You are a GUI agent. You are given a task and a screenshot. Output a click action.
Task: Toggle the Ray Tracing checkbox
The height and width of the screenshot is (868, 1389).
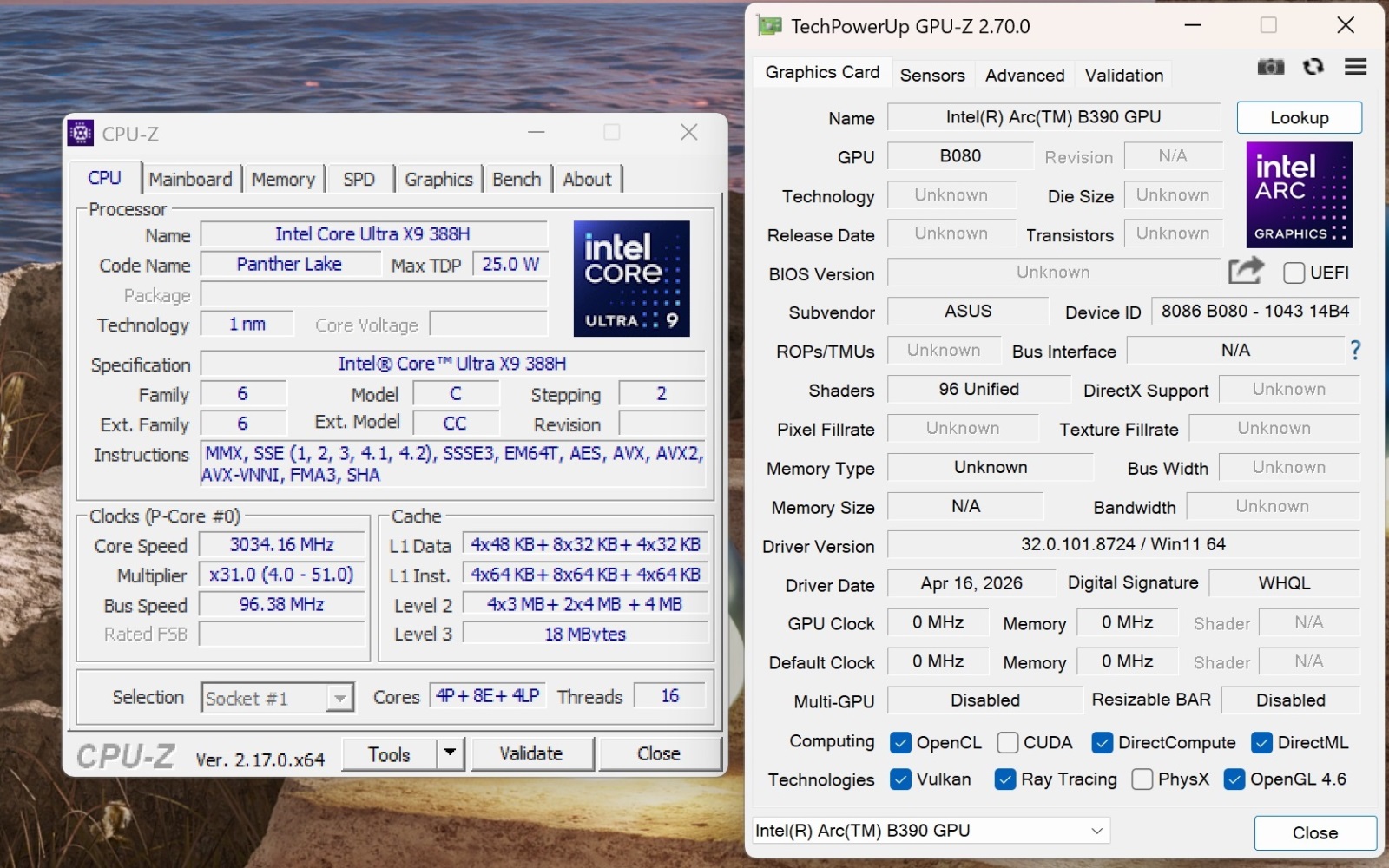1005,779
